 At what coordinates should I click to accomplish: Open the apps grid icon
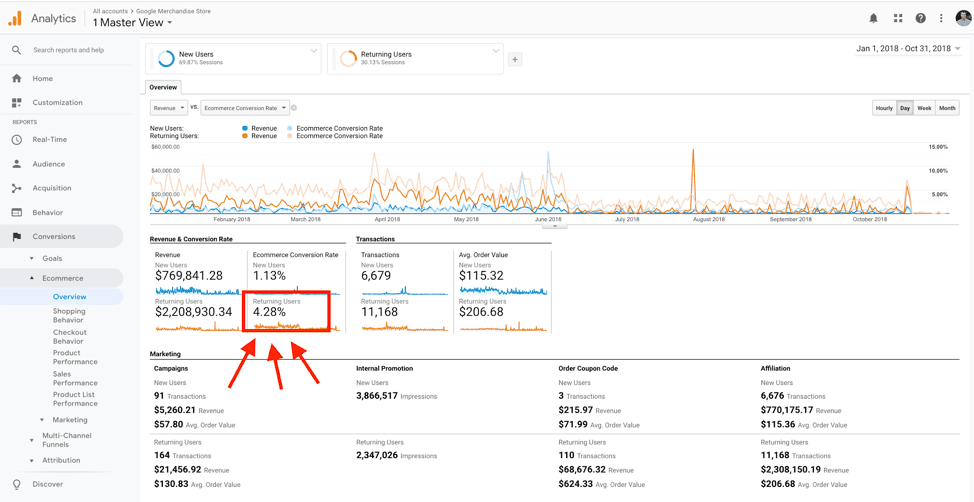pyautogui.click(x=897, y=18)
